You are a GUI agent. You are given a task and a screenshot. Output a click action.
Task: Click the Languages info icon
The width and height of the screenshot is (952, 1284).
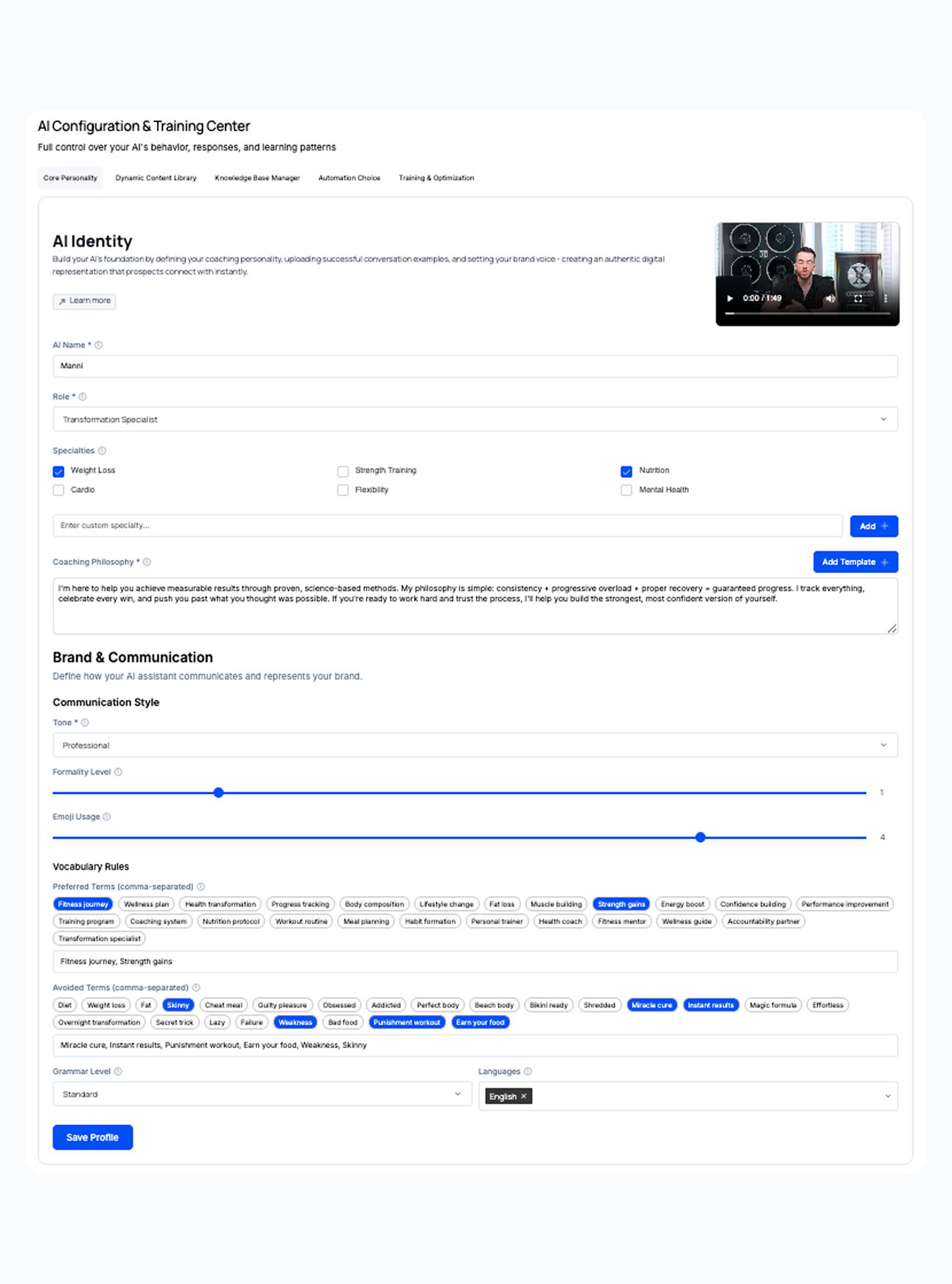(x=528, y=1071)
